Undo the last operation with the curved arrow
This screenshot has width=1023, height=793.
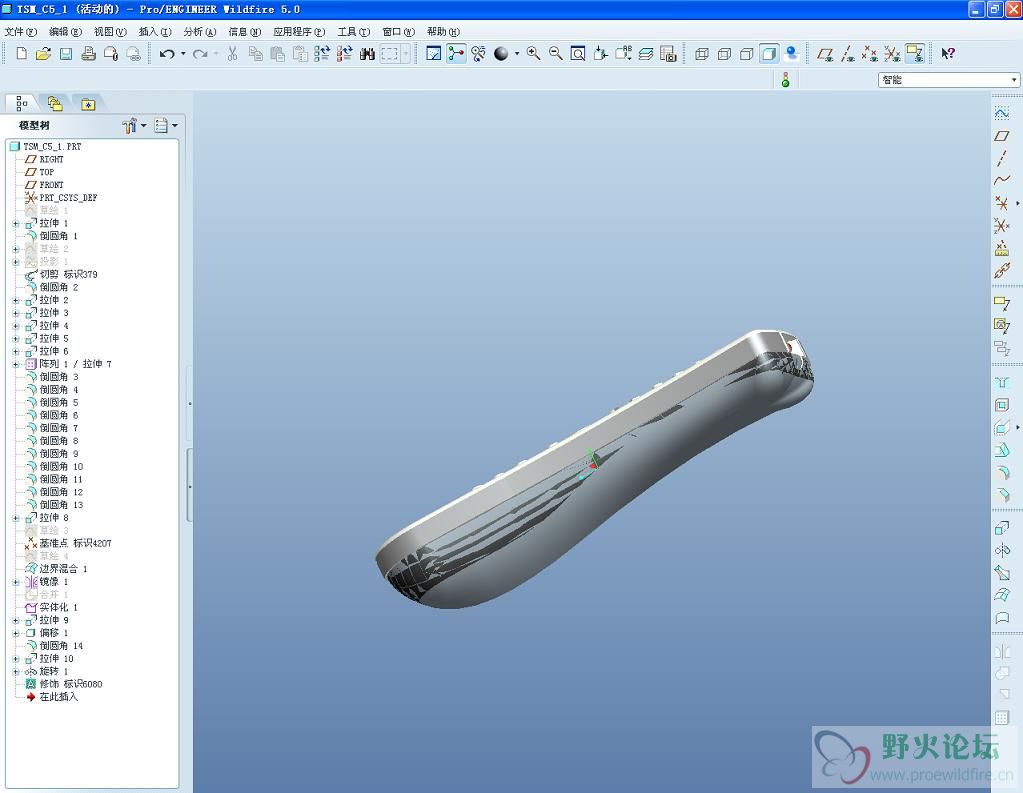(167, 54)
